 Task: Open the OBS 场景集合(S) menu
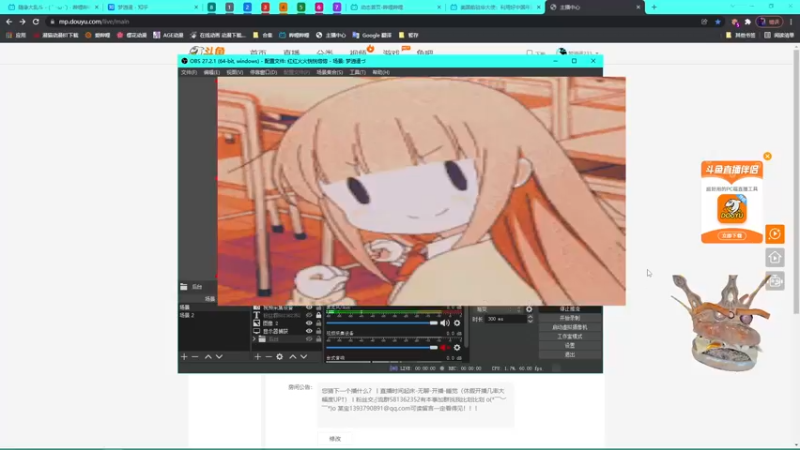(x=329, y=72)
